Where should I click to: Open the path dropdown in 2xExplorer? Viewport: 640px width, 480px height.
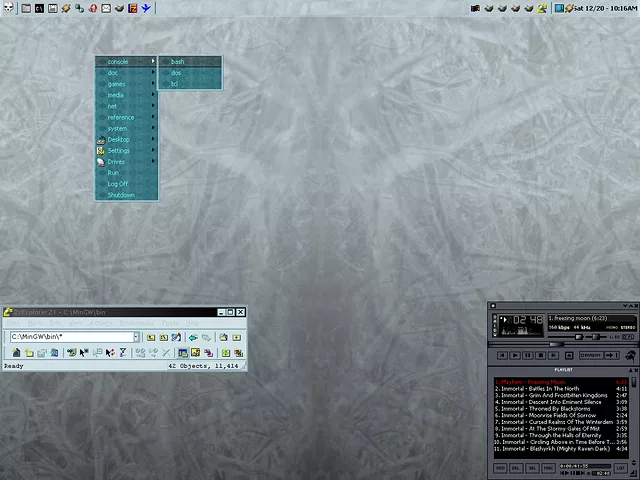pos(138,338)
